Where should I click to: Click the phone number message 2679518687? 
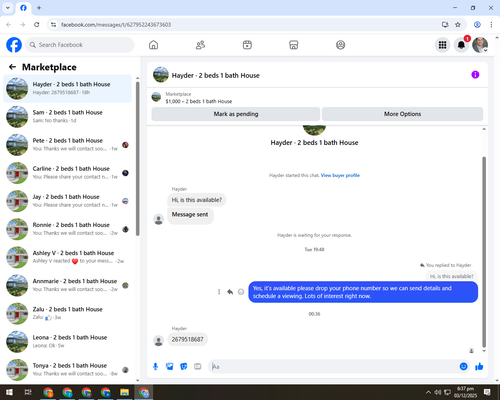coord(187,340)
